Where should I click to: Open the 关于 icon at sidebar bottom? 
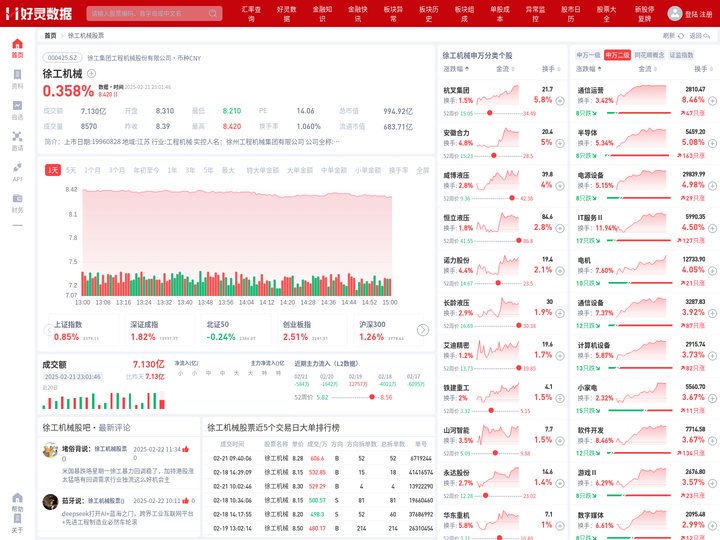click(17, 519)
